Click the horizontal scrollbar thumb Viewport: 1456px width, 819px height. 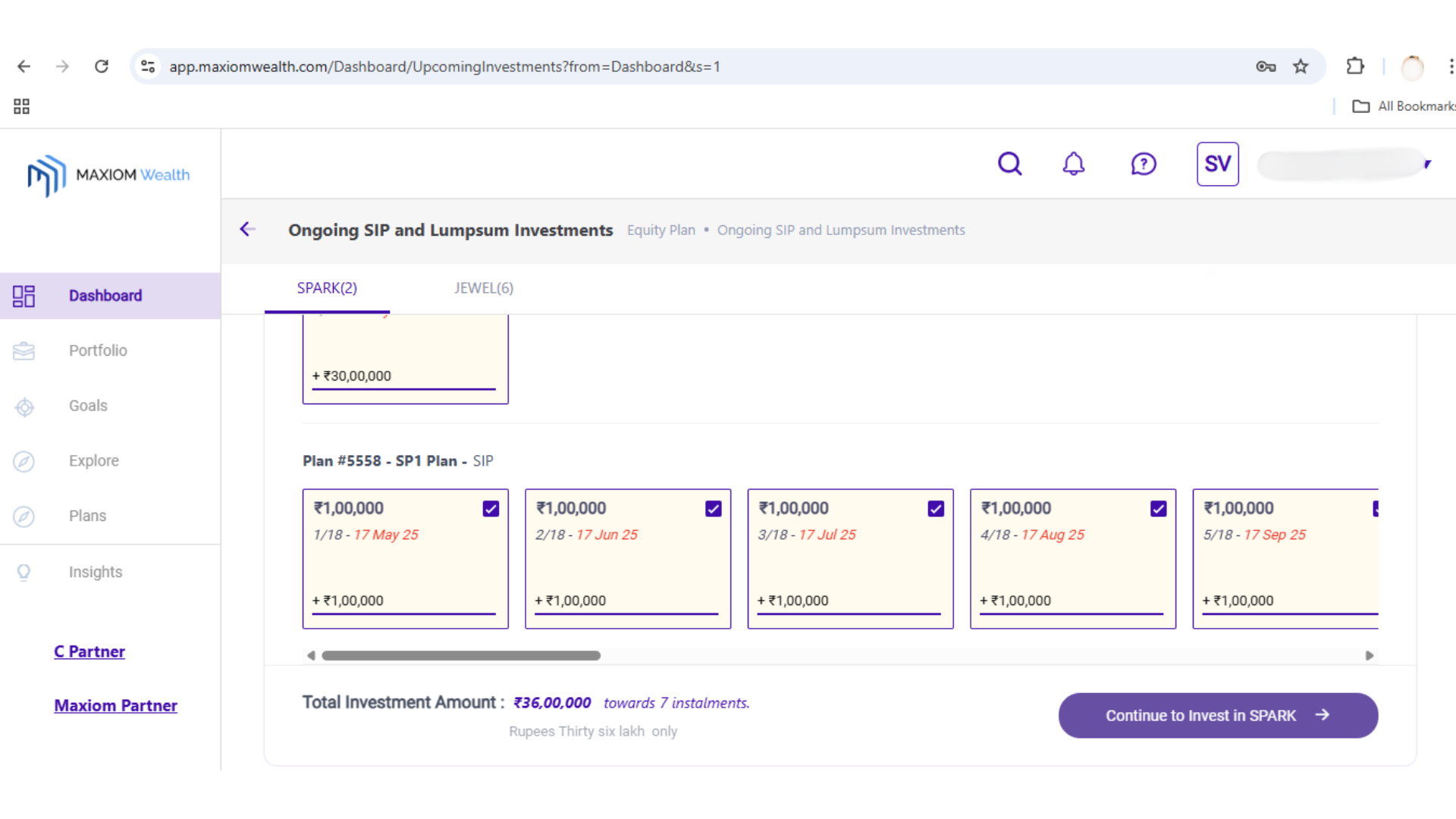pos(460,655)
